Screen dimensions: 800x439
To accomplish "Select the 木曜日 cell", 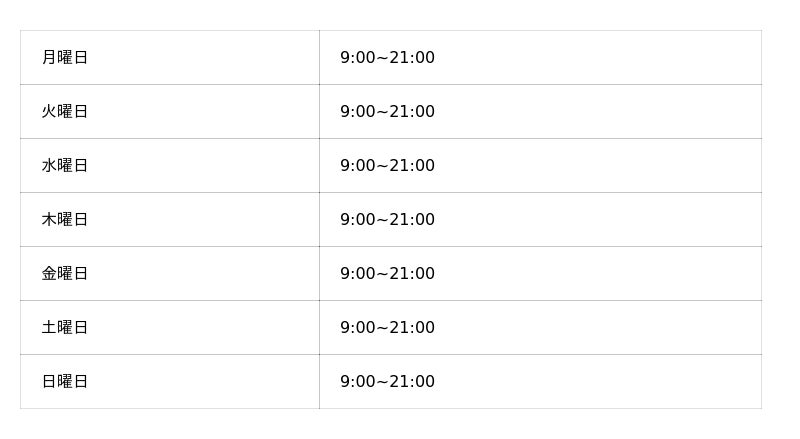I will [65, 220].
